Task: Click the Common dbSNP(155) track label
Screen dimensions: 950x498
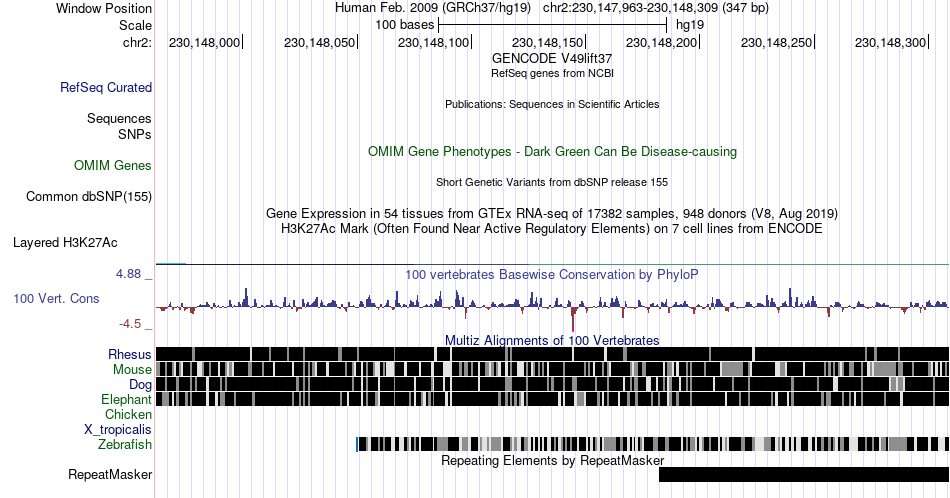Action: pyautogui.click(x=89, y=196)
